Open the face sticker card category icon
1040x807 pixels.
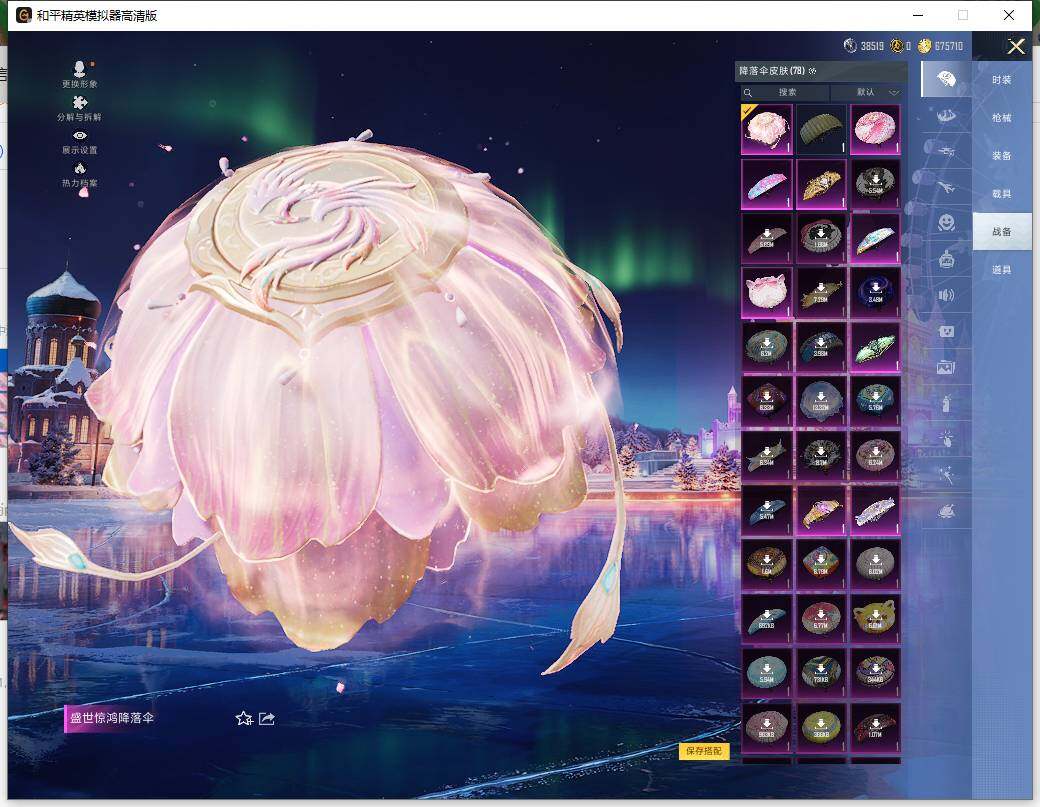tap(946, 331)
